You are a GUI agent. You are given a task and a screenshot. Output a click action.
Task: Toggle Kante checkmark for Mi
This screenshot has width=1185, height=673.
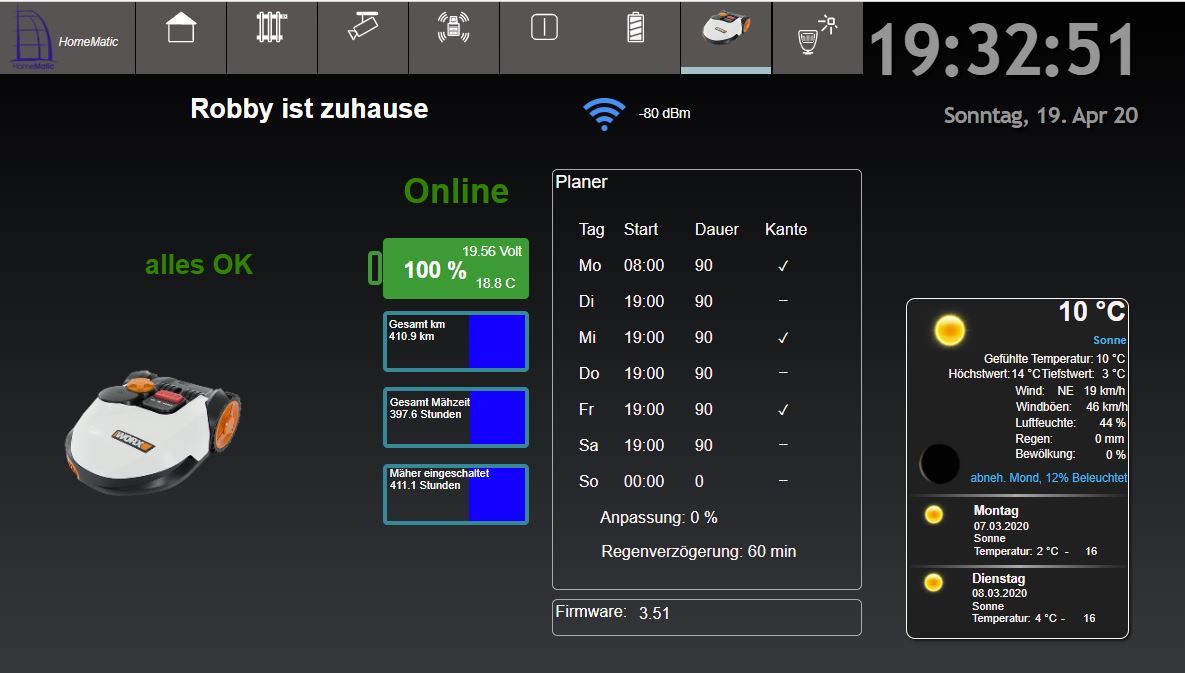783,338
